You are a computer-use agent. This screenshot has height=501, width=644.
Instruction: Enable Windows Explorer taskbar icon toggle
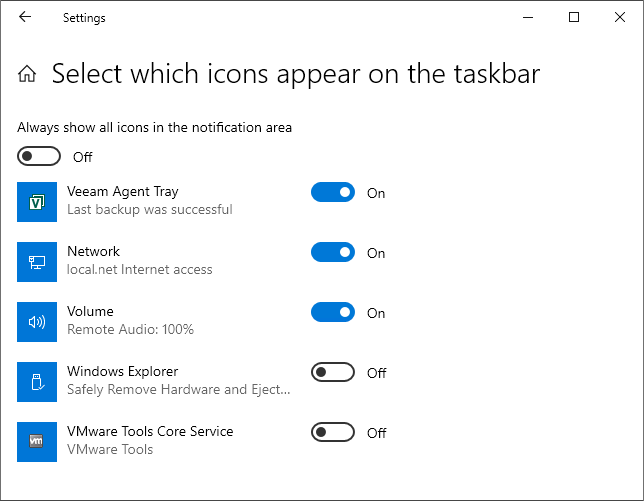[x=333, y=373]
